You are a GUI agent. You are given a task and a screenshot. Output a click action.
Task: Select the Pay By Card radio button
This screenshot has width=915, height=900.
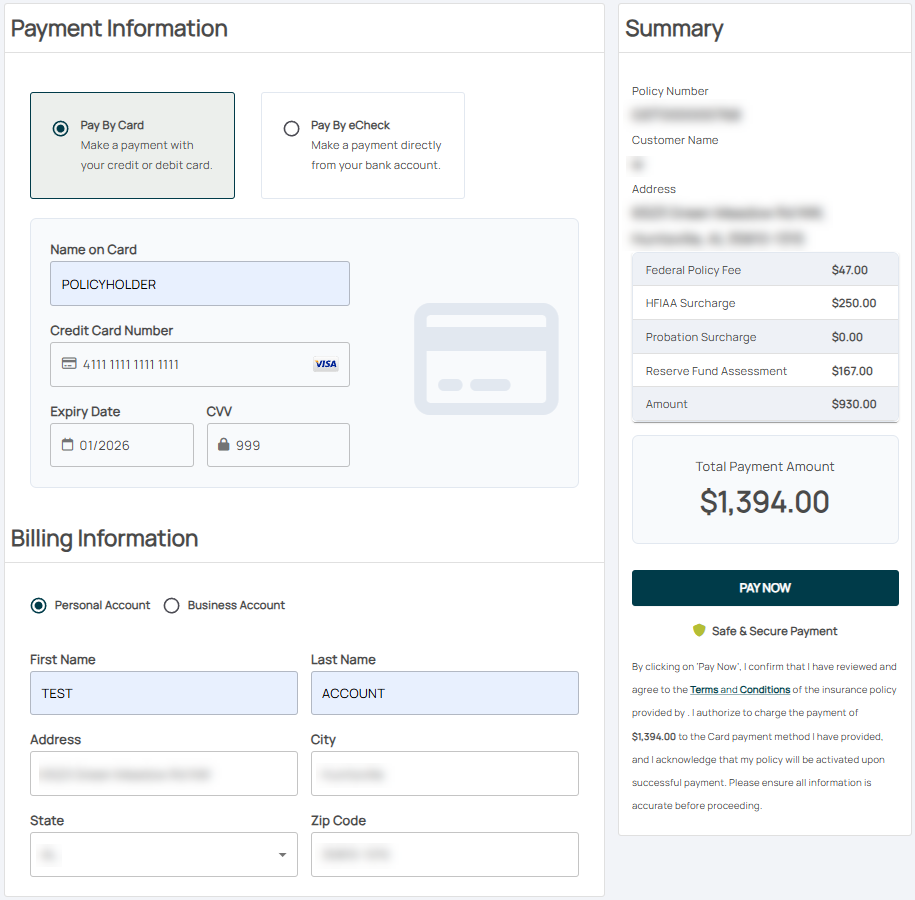tap(61, 129)
